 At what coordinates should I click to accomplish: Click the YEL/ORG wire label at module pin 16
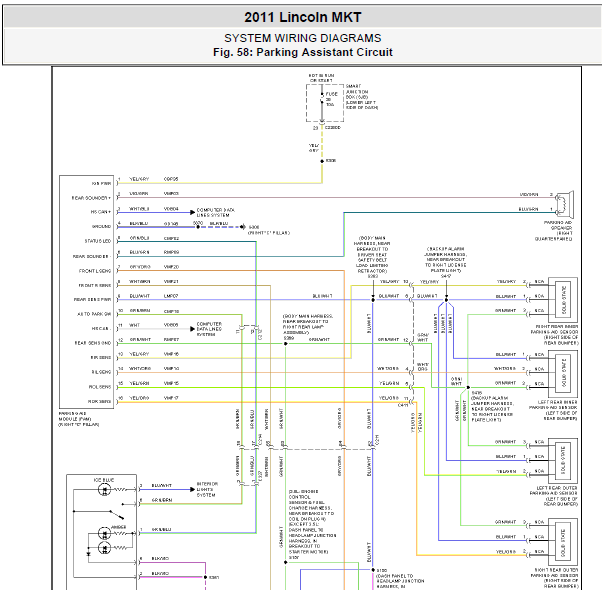coord(139,398)
